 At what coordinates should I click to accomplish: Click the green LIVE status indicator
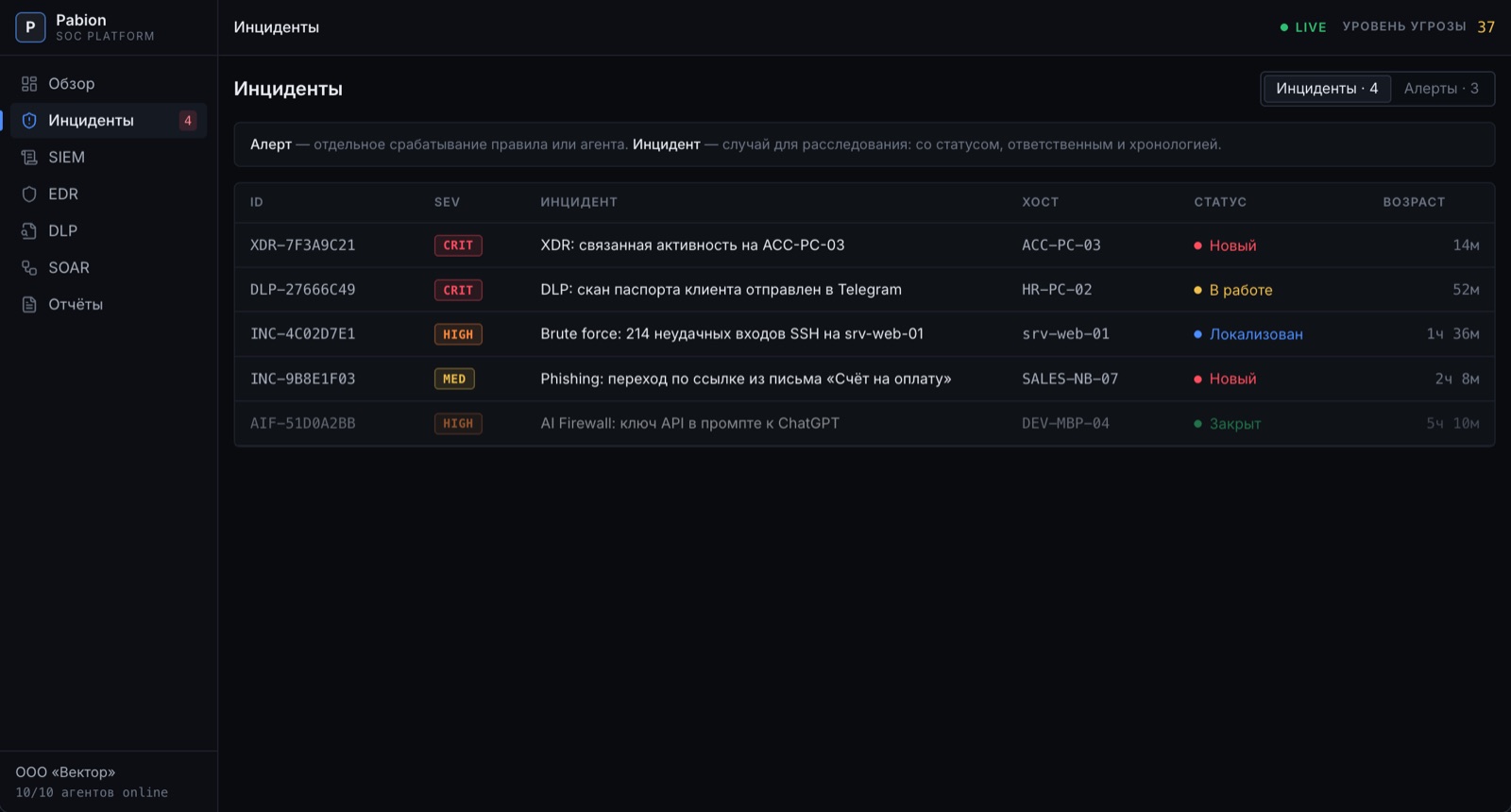pyautogui.click(x=1303, y=27)
